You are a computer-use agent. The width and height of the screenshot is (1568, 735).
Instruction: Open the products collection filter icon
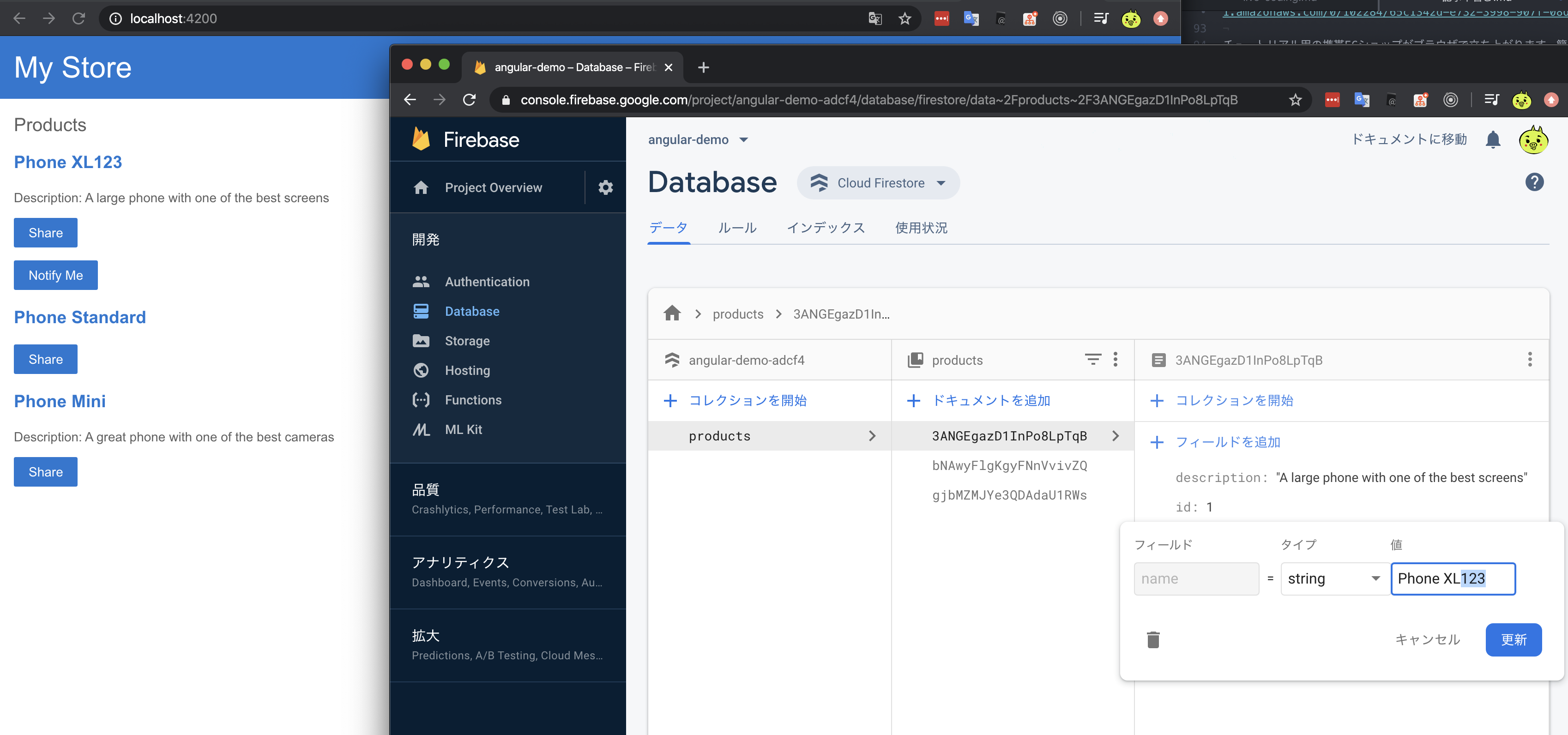1092,360
